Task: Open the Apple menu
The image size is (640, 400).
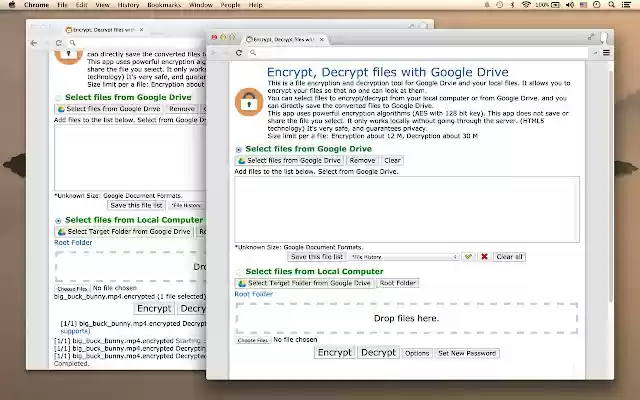Action: click(x=12, y=5)
